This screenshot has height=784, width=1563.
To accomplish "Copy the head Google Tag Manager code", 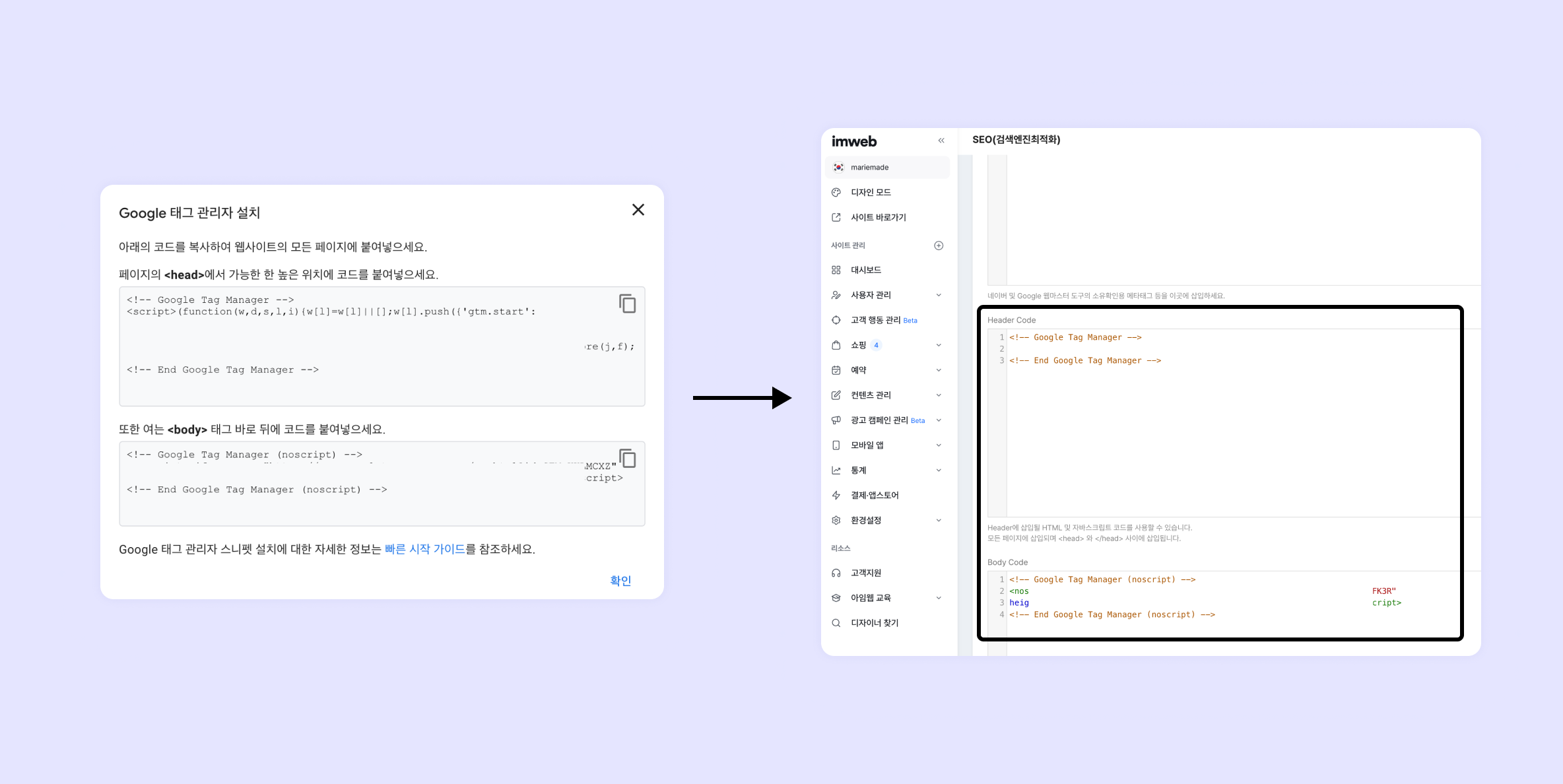I will pyautogui.click(x=627, y=304).
